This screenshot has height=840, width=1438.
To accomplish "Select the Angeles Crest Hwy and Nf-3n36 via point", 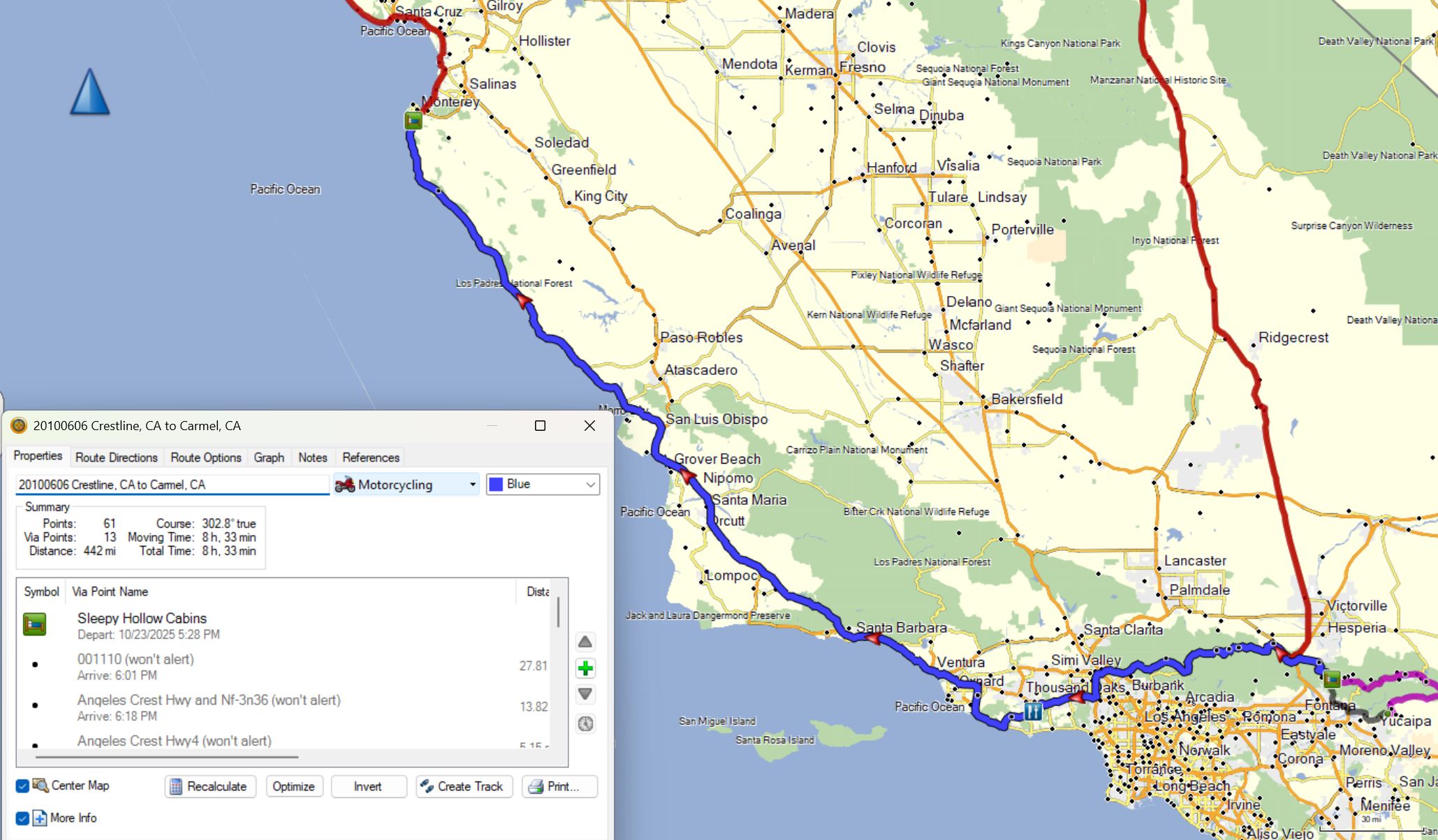I will 209,700.
